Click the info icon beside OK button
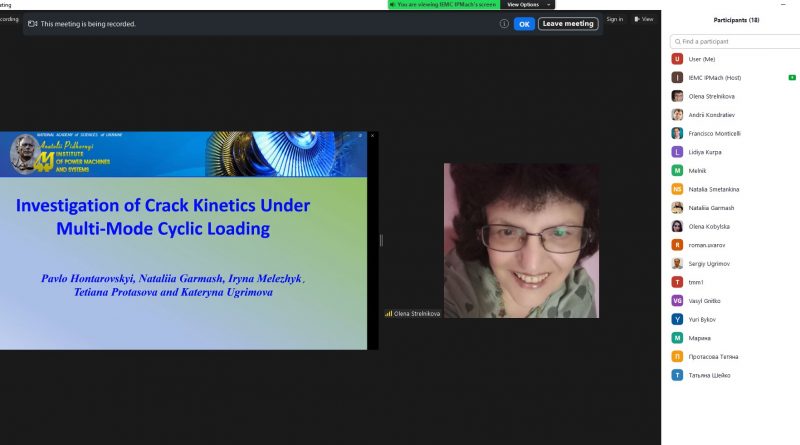This screenshot has width=800, height=445. pyautogui.click(x=504, y=24)
